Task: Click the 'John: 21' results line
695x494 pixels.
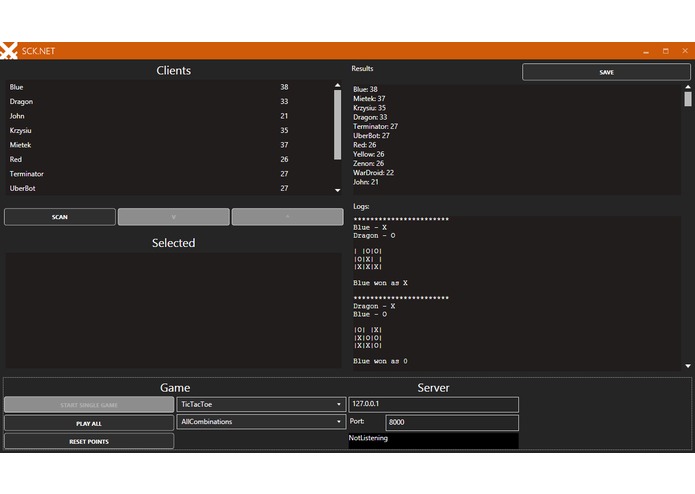Action: point(366,182)
